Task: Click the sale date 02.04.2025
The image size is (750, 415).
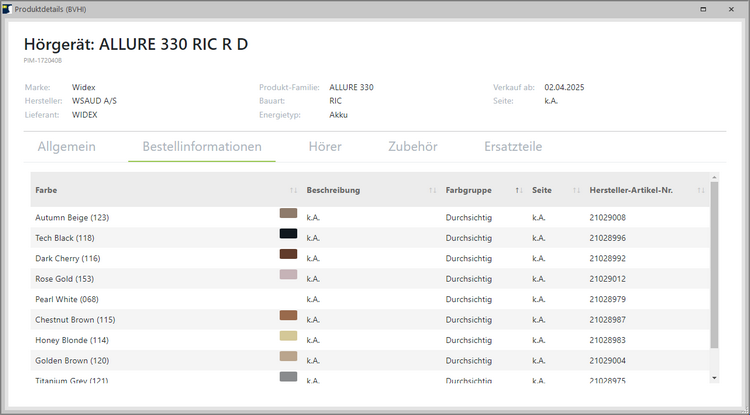Action: (564, 87)
